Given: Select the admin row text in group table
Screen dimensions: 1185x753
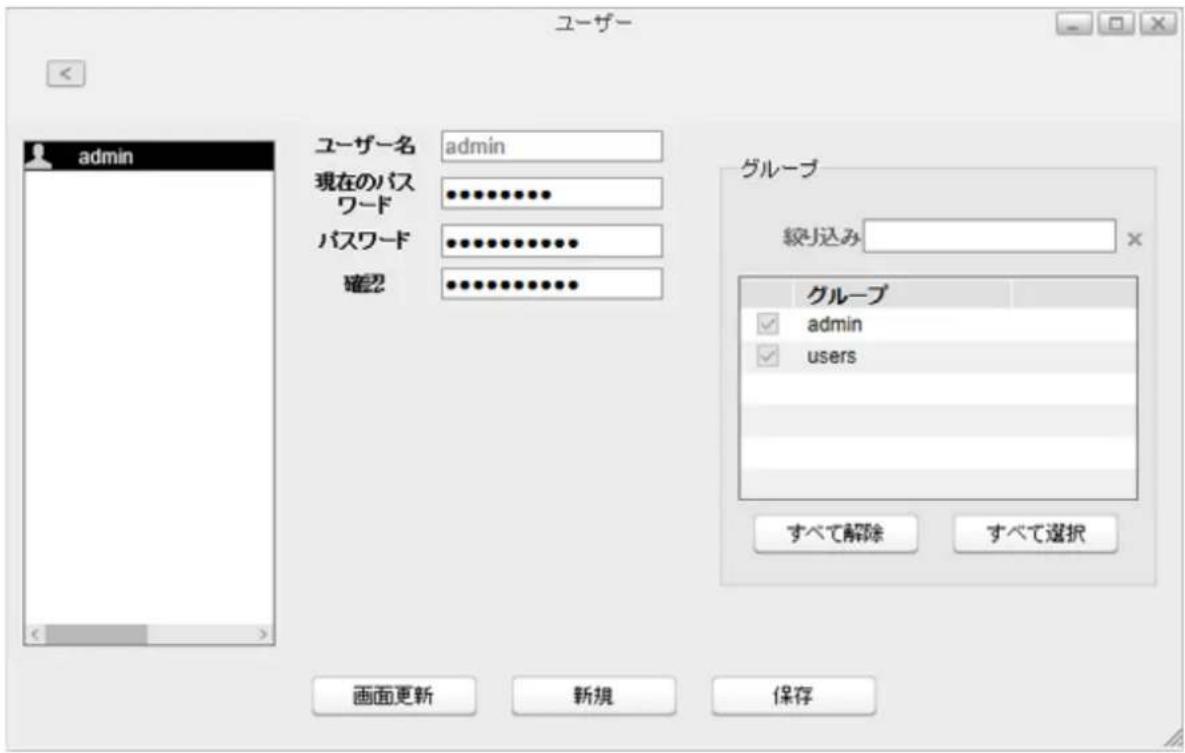Looking at the screenshot, I should coord(834,324).
